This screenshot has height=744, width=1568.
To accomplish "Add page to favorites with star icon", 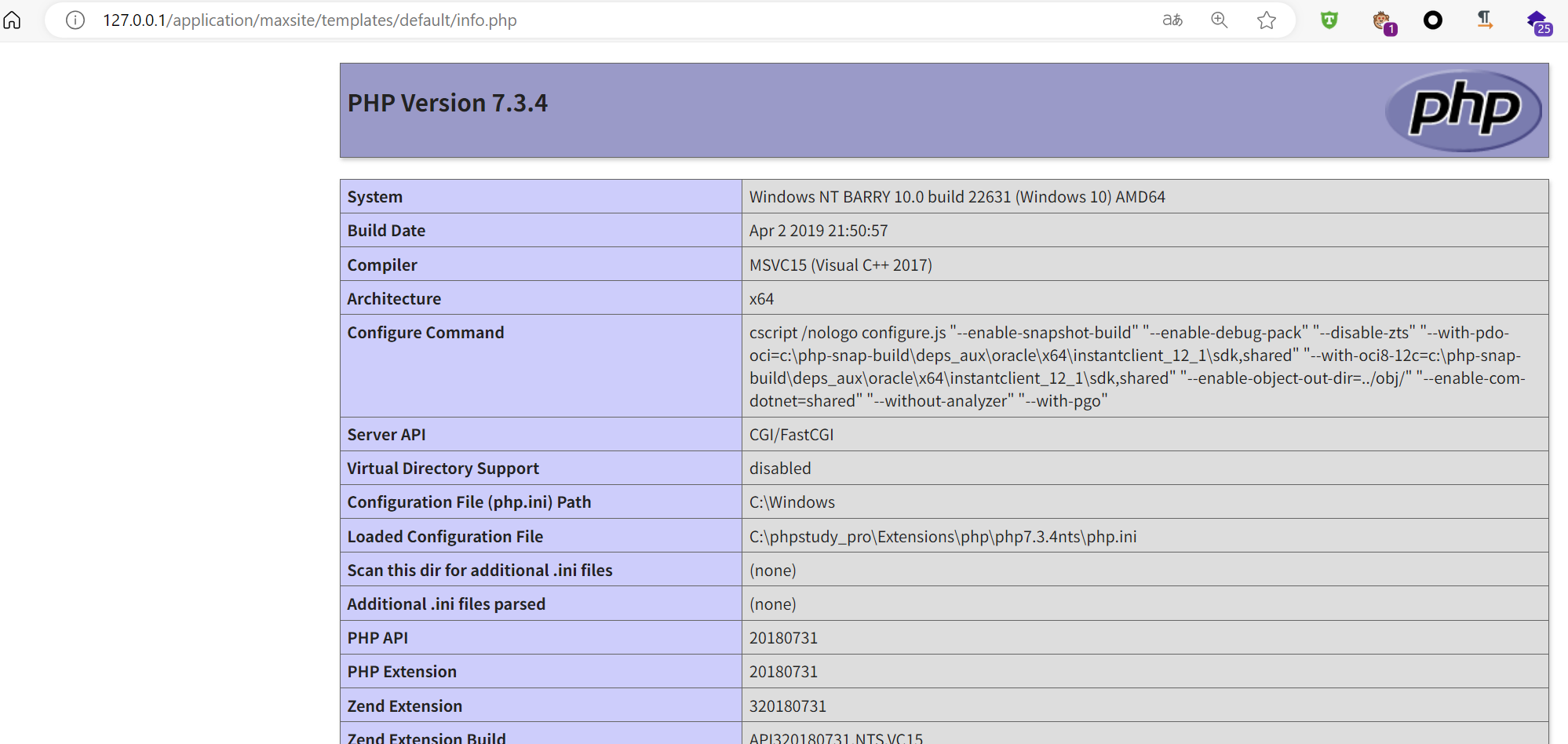I will point(1266,20).
